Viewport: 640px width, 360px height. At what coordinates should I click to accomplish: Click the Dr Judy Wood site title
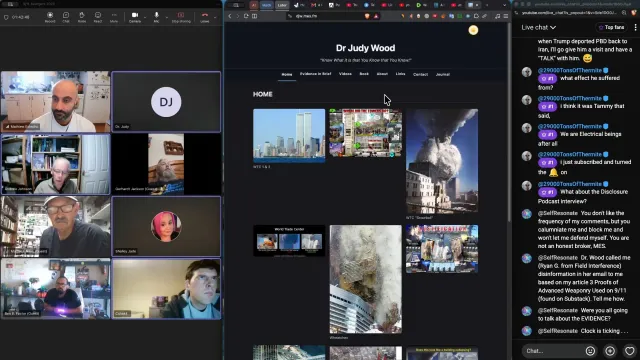point(365,48)
